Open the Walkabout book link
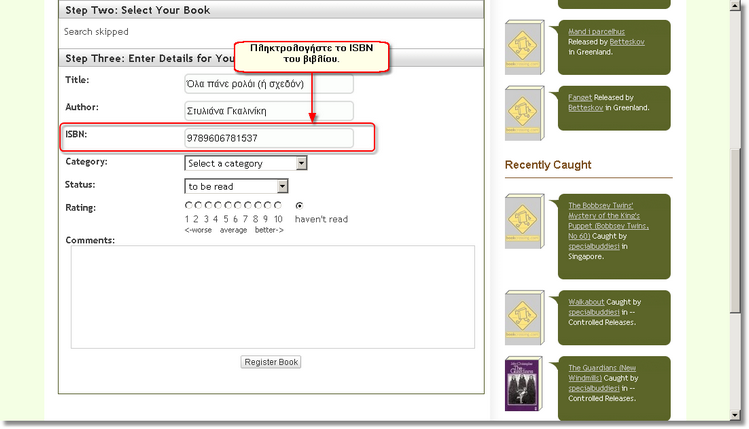Image resolution: width=749 pixels, height=429 pixels. click(587, 301)
